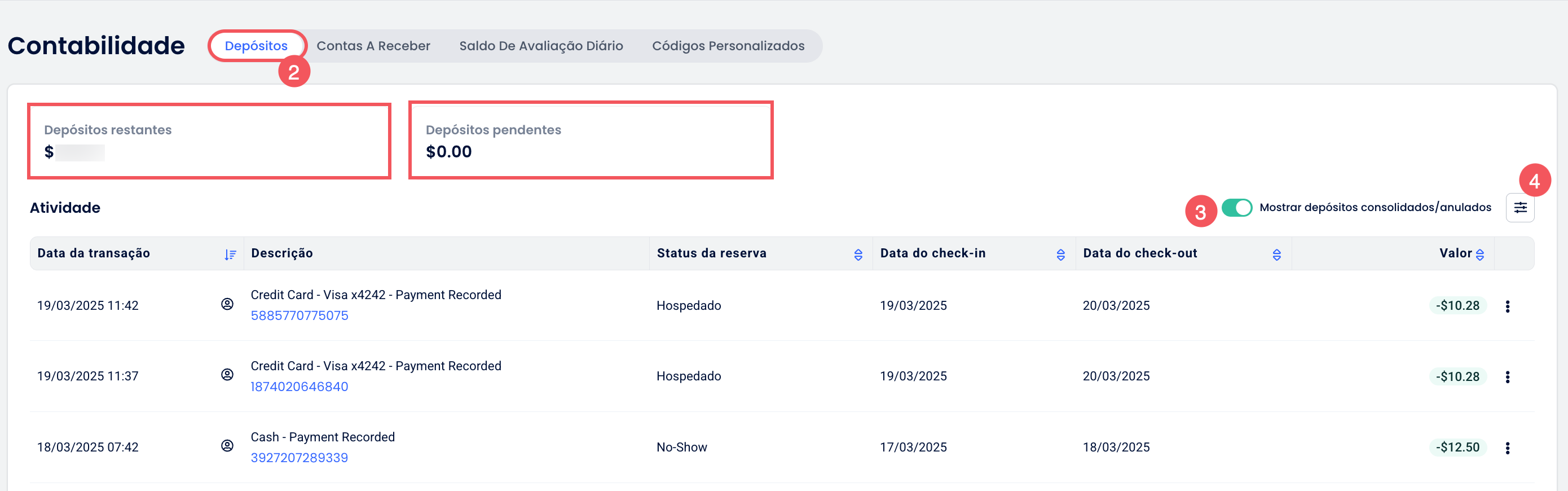
Task: Open three-dot menu for reservation 5885770775075
Action: tap(1507, 306)
